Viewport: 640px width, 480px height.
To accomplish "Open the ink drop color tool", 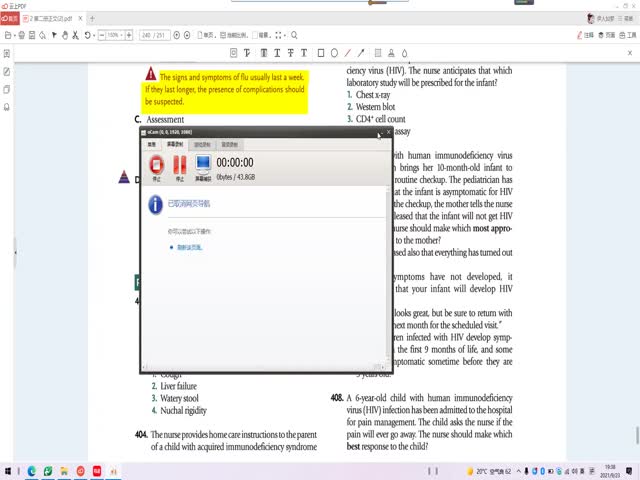I will point(404,53).
